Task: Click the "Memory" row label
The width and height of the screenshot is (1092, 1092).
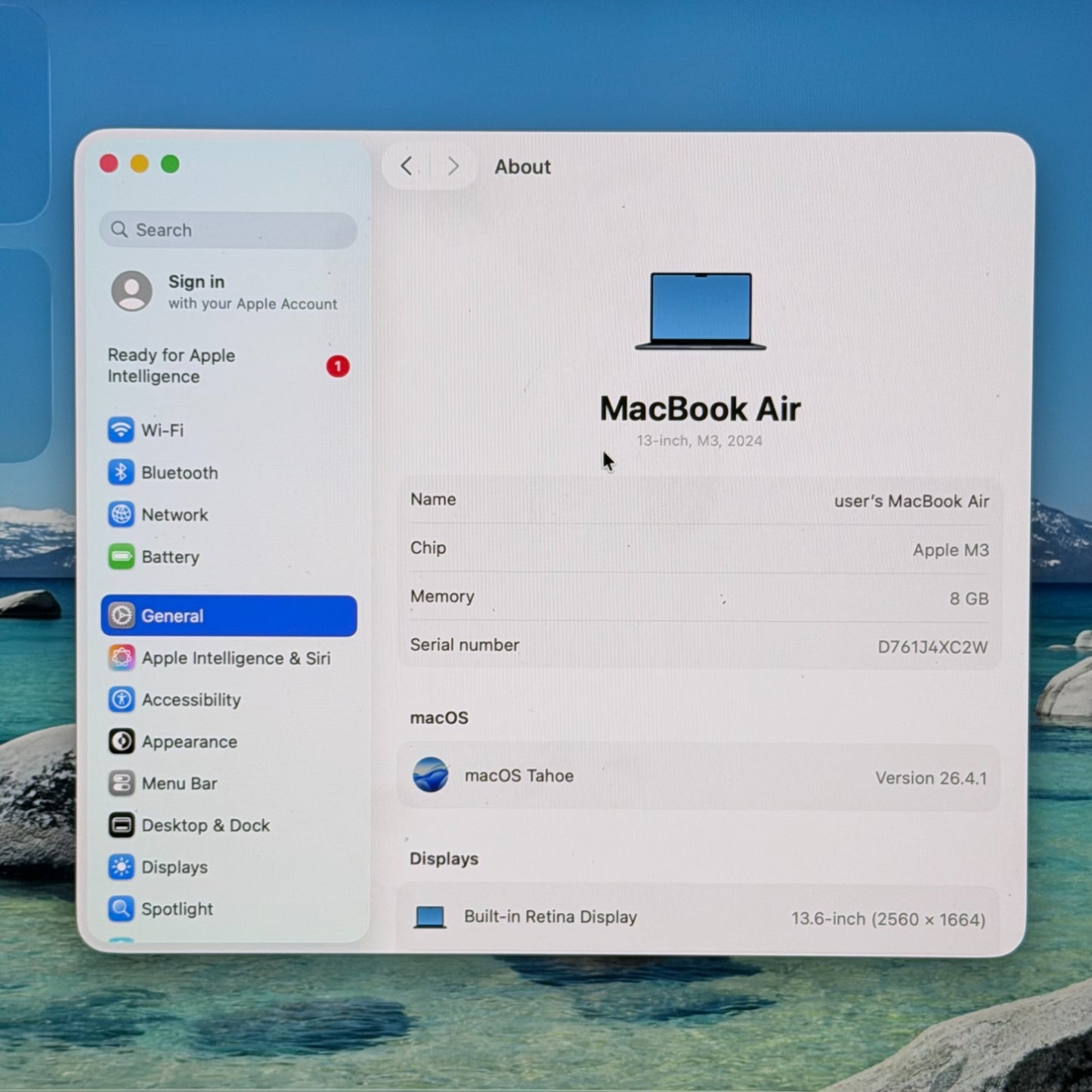Action: (442, 597)
